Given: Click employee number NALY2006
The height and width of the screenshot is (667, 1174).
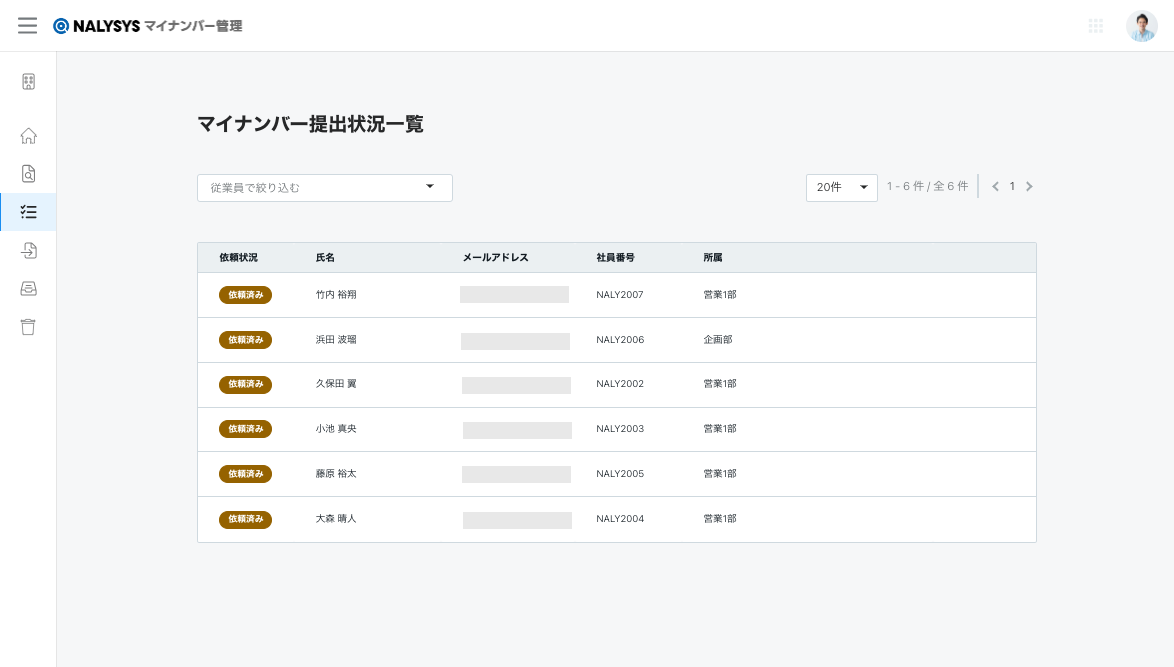Looking at the screenshot, I should click(620, 340).
